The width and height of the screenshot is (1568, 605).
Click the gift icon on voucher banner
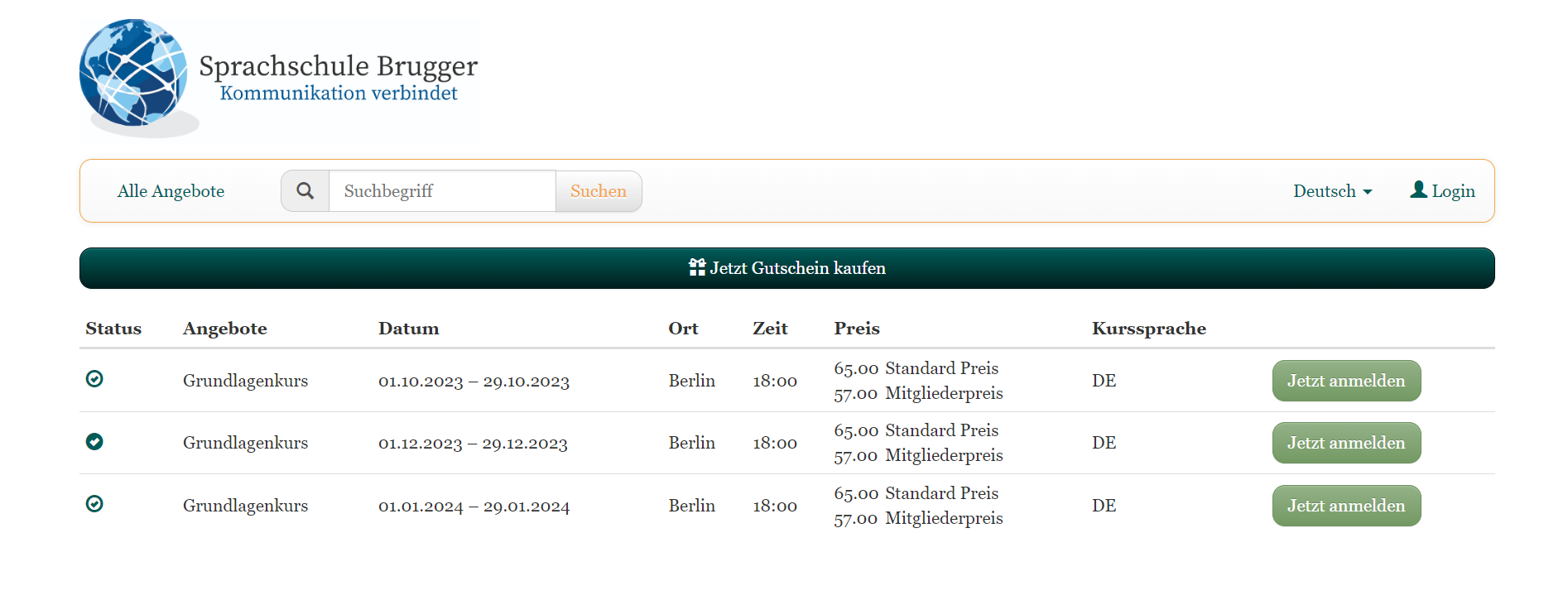[x=697, y=267]
